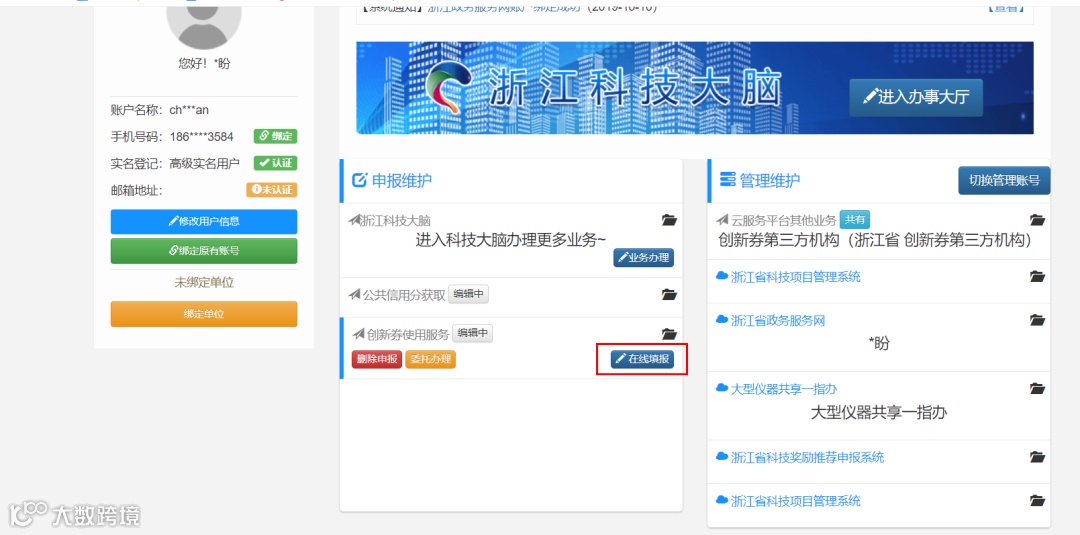Open folder icon beside 浙江省政务服务网

pyautogui.click(x=1037, y=320)
